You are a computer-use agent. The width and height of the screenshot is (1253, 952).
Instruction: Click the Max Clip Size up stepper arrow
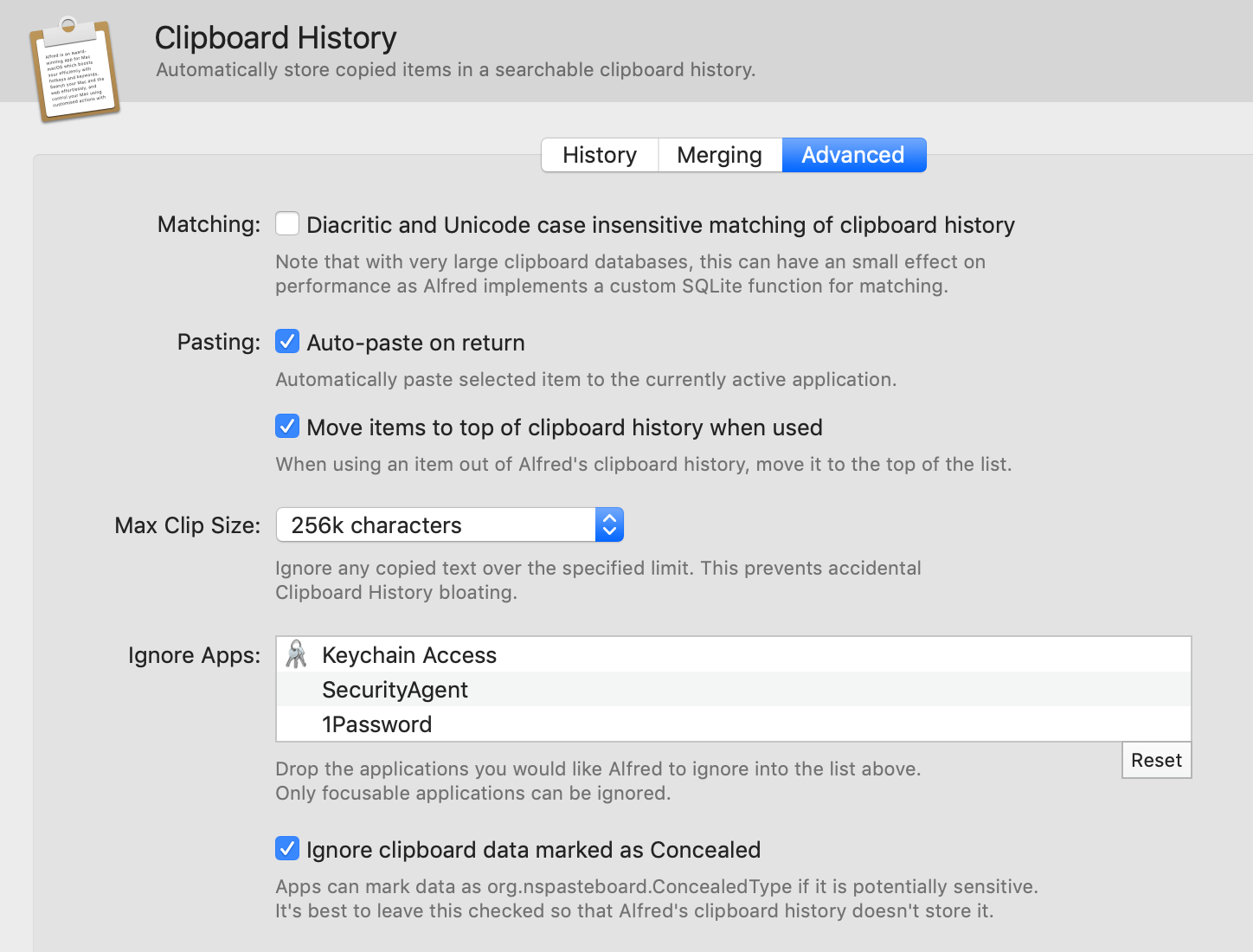609,518
